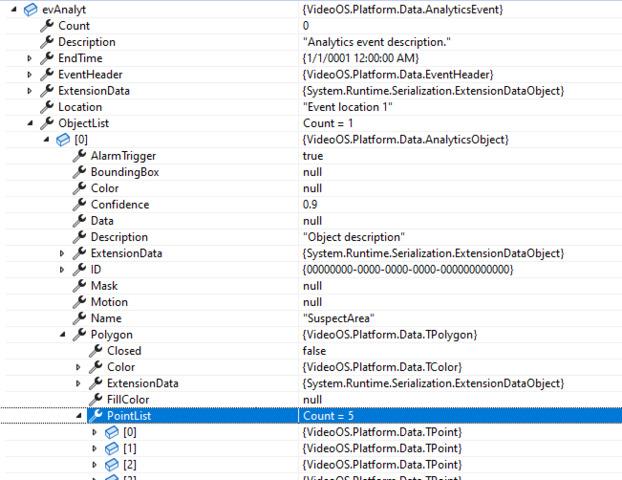Image resolution: width=622 pixels, height=480 pixels.
Task: Collapse the Polygon property node
Action: [x=62, y=335]
